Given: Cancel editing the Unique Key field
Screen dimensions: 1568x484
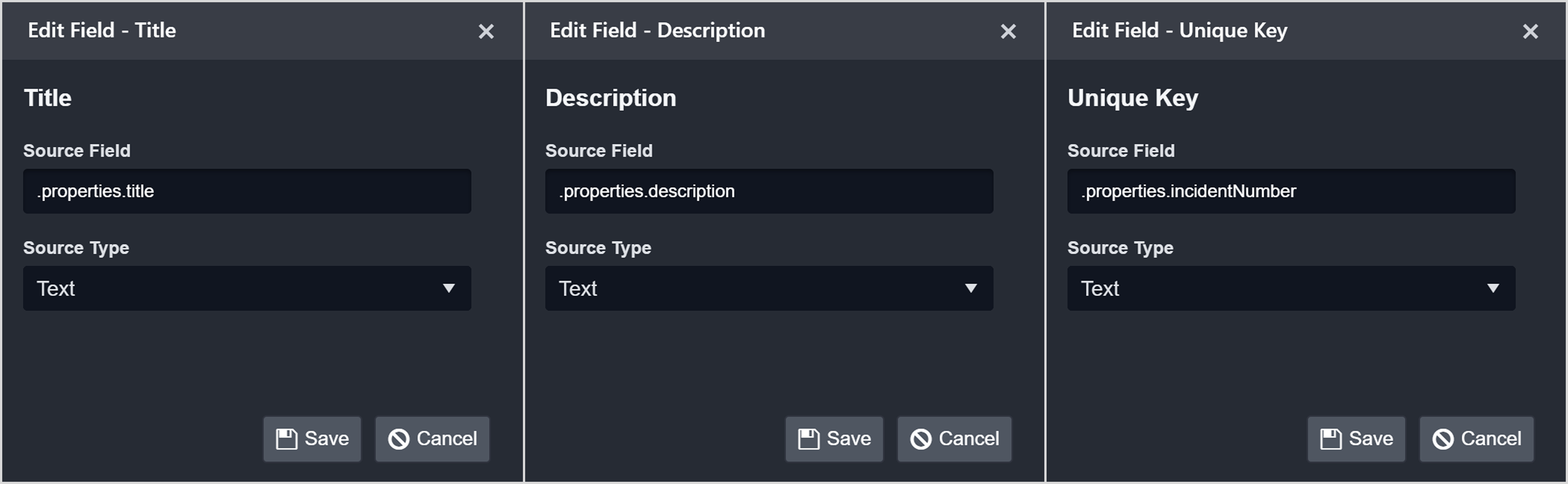Looking at the screenshot, I should (x=1477, y=439).
